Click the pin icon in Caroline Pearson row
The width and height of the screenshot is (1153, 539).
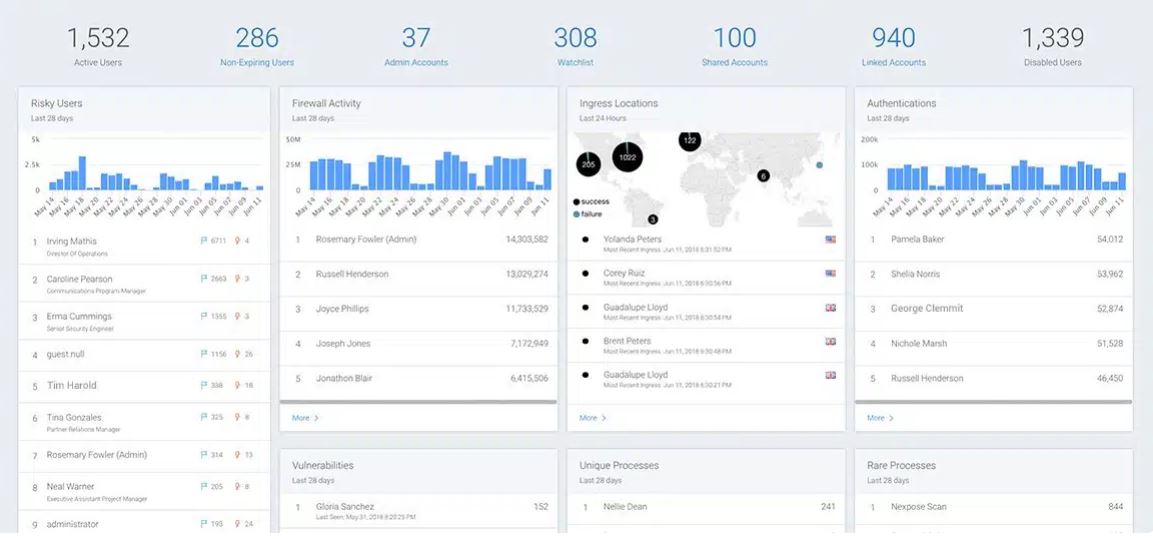tap(238, 279)
